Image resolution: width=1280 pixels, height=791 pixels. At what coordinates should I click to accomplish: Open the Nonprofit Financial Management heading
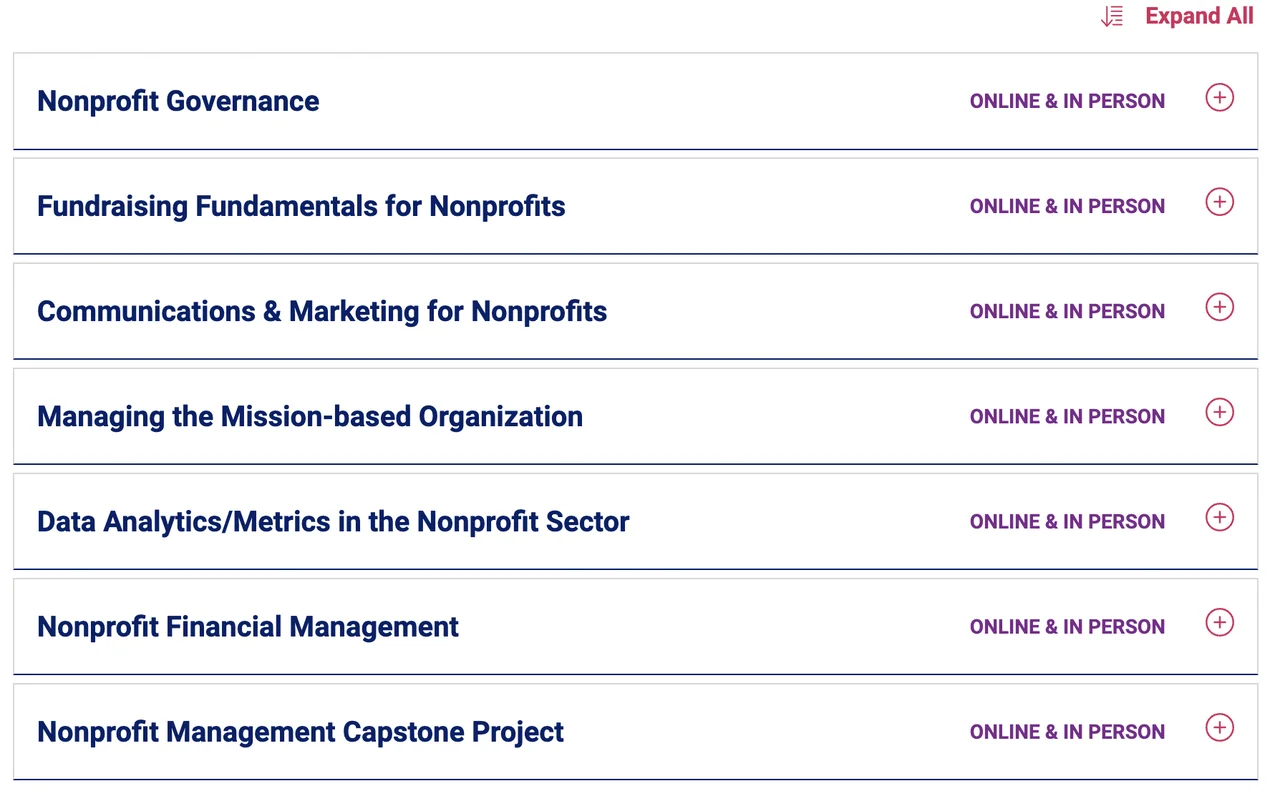[x=248, y=627]
